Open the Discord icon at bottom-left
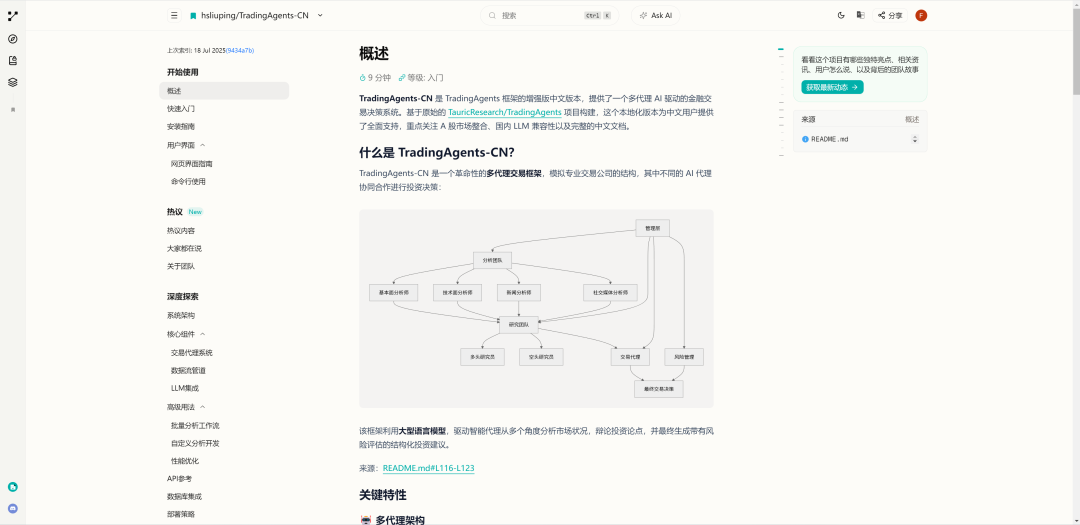This screenshot has width=1080, height=525. coord(12,508)
